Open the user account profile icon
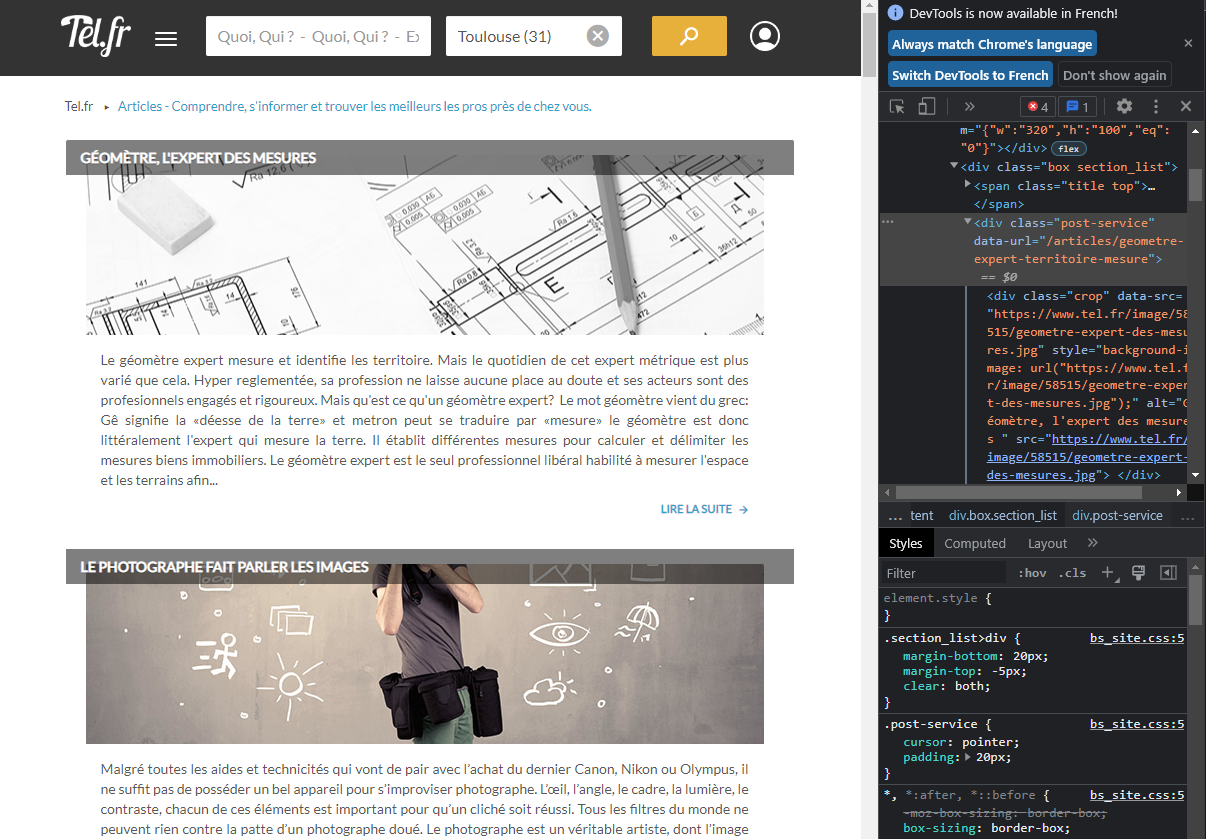The width and height of the screenshot is (1206, 839). click(x=765, y=37)
